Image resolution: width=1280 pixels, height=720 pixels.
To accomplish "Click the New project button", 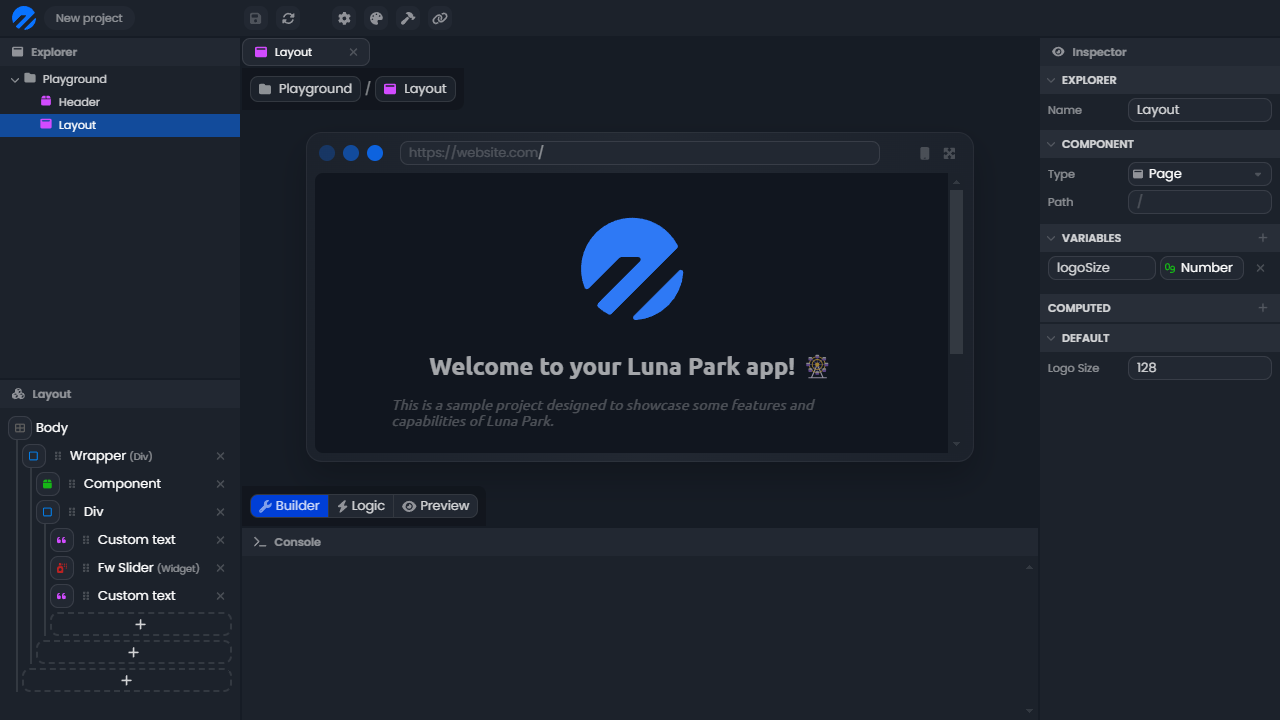I will tap(89, 18).
